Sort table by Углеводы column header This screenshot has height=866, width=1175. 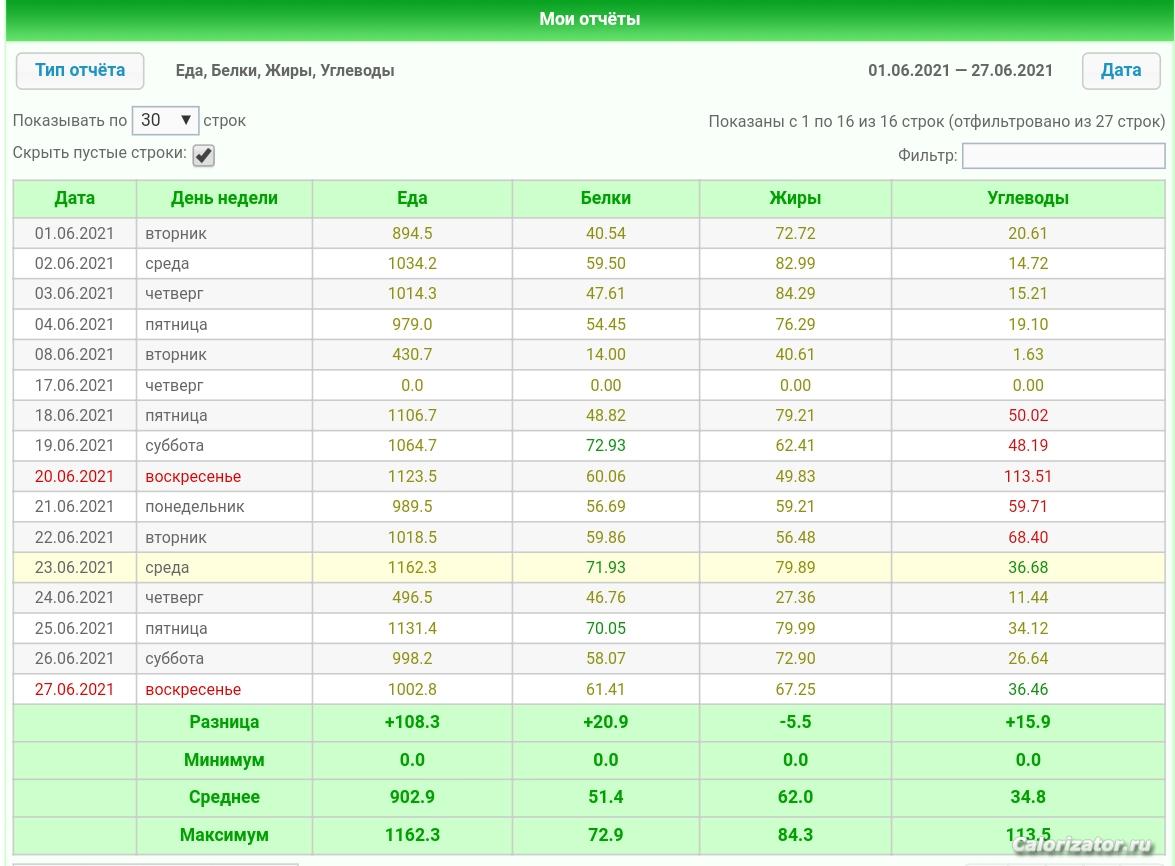coord(1028,198)
